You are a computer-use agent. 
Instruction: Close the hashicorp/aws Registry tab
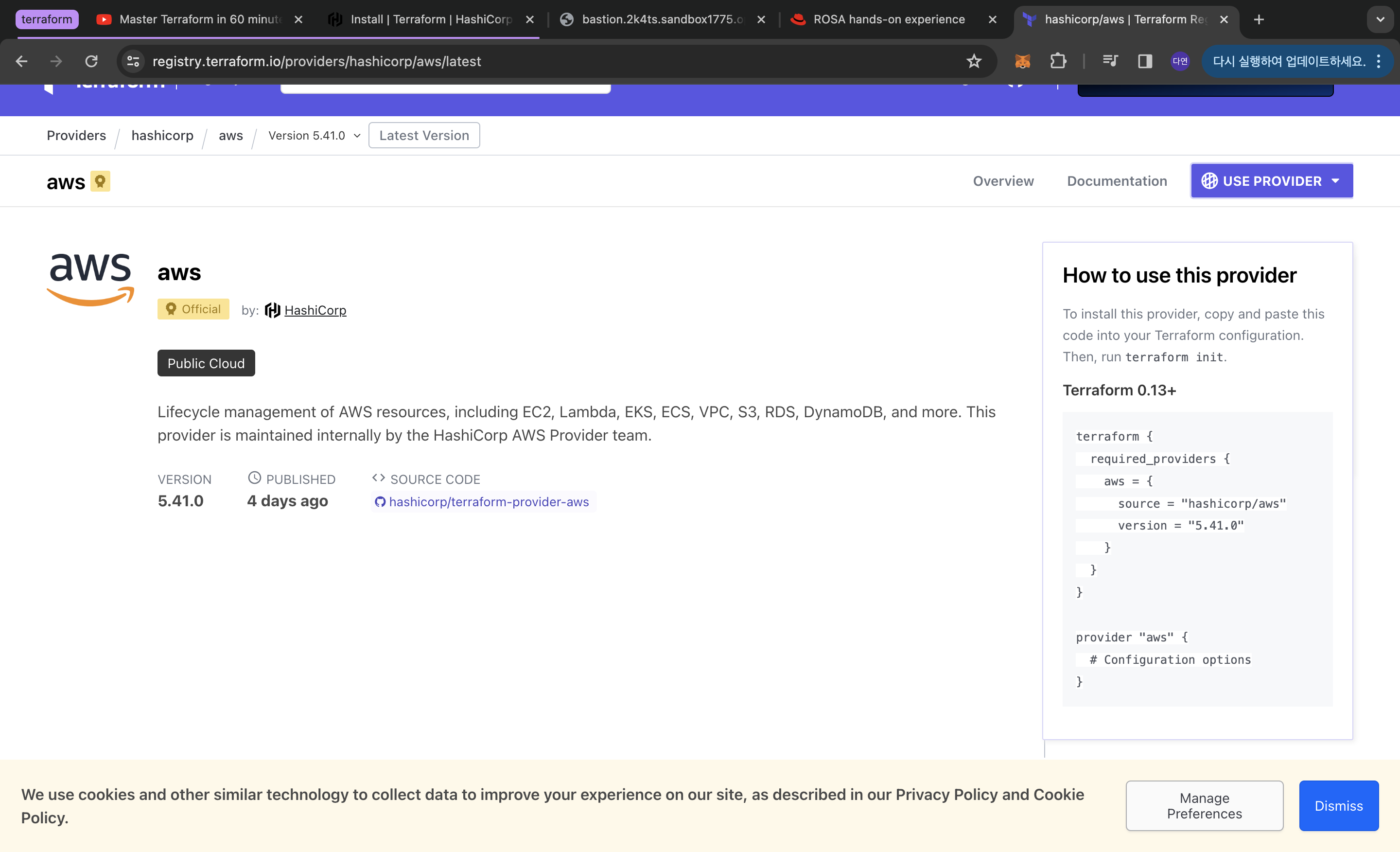(1224, 20)
